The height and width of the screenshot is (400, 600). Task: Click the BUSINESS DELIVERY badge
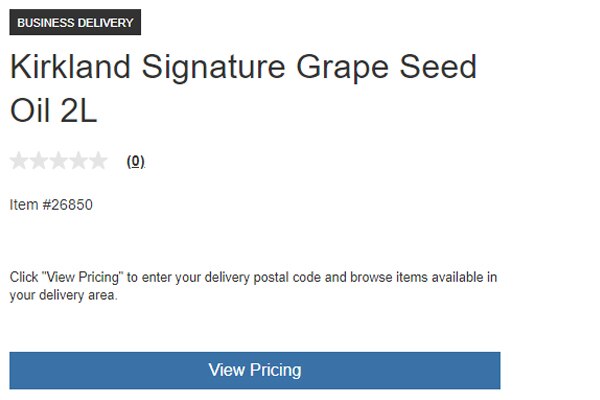click(x=75, y=22)
